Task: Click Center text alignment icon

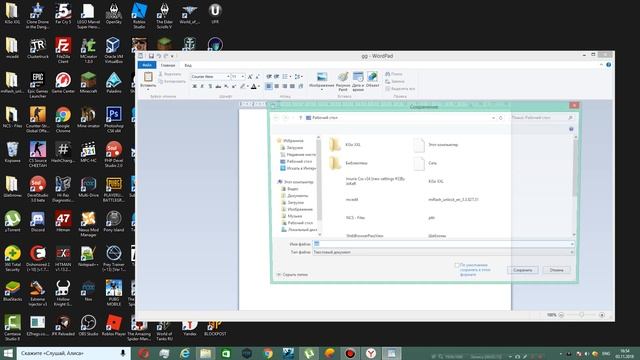Action: pos(277,86)
